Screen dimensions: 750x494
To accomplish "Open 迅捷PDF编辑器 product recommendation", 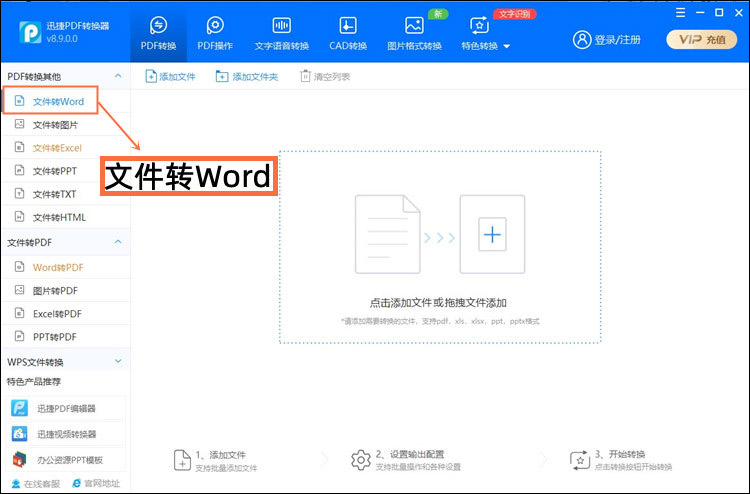I will [x=66, y=408].
